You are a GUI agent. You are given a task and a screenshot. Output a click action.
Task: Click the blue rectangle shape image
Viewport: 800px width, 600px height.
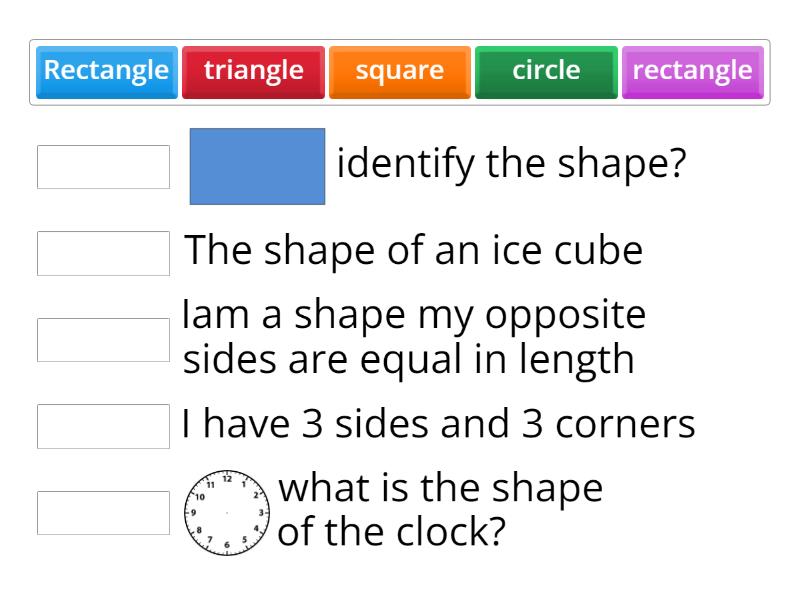click(256, 167)
